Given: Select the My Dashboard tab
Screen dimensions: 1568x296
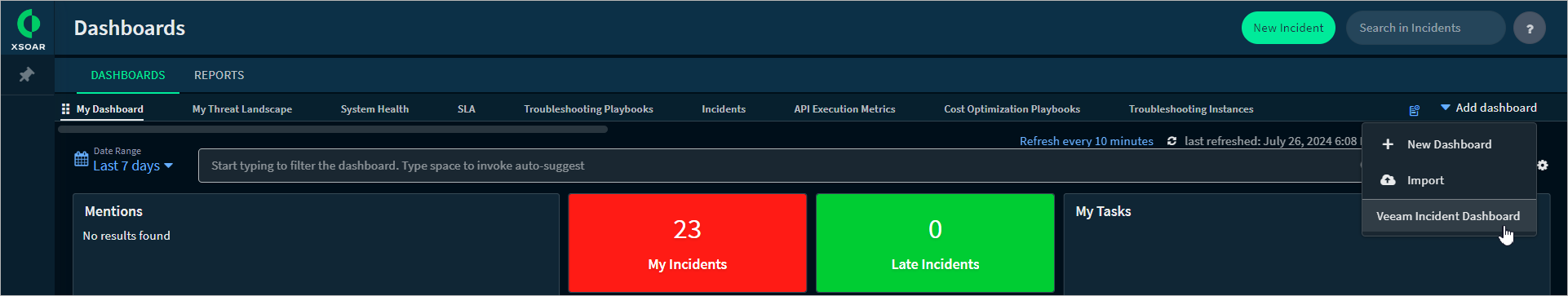Looking at the screenshot, I should coord(110,109).
